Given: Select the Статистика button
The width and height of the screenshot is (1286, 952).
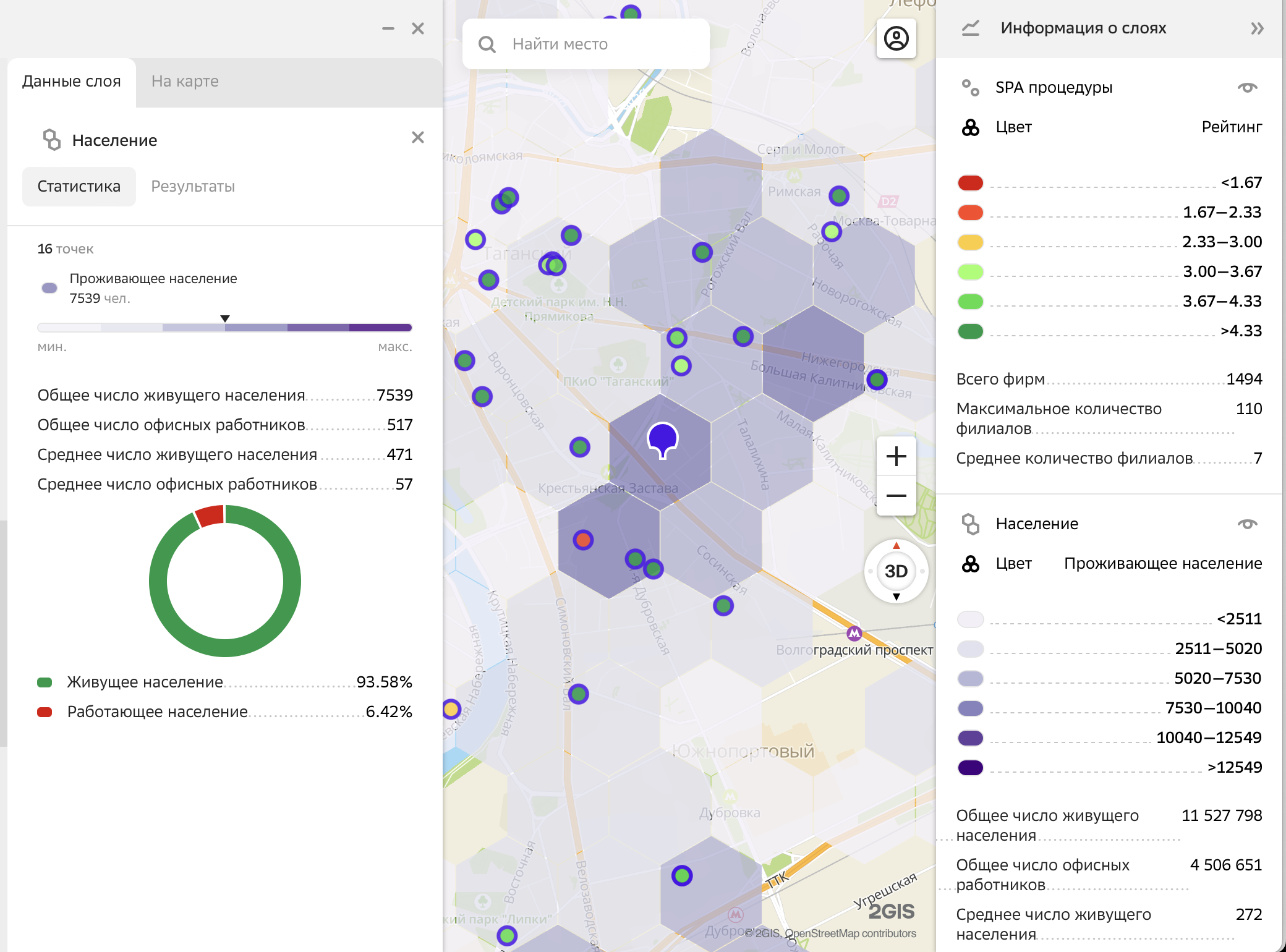Looking at the screenshot, I should (x=79, y=186).
